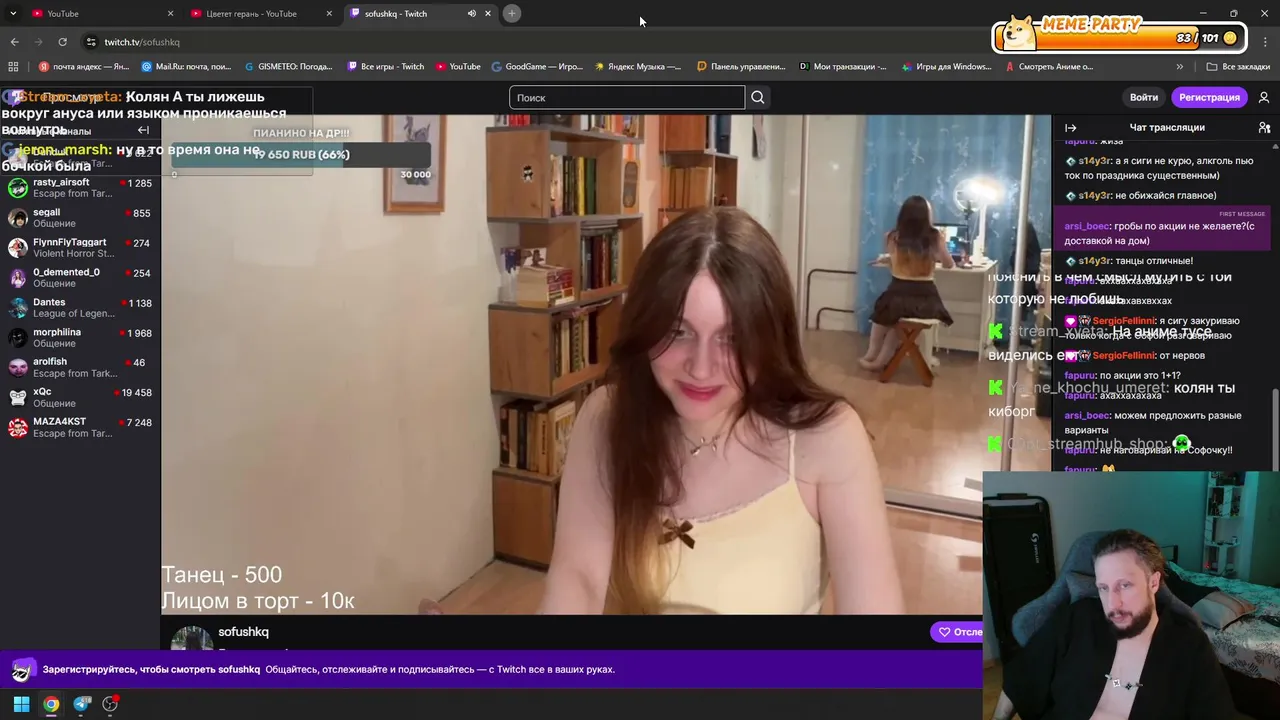Open segall channel in sidebar

coord(80,218)
